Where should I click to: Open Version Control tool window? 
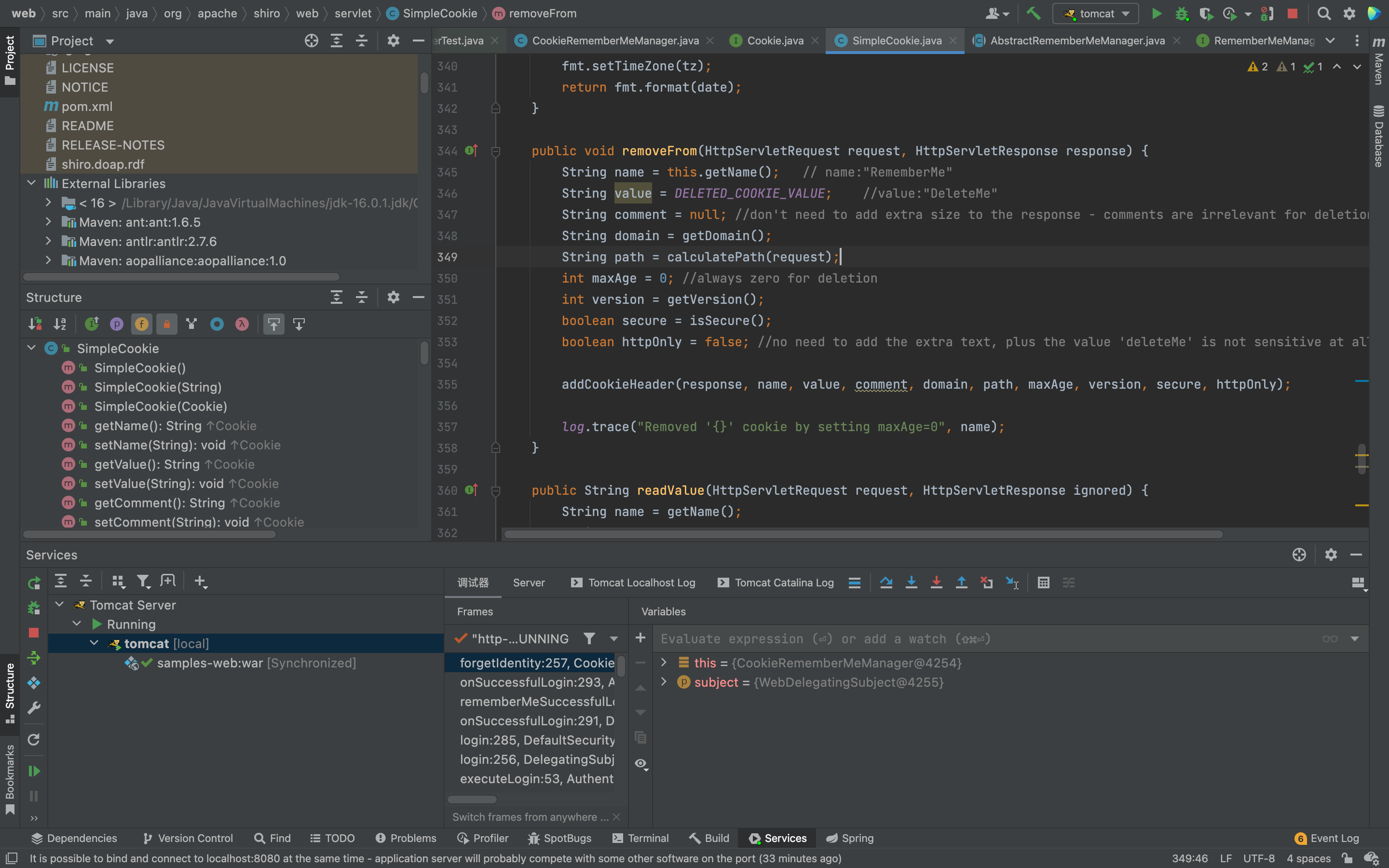tap(187, 838)
